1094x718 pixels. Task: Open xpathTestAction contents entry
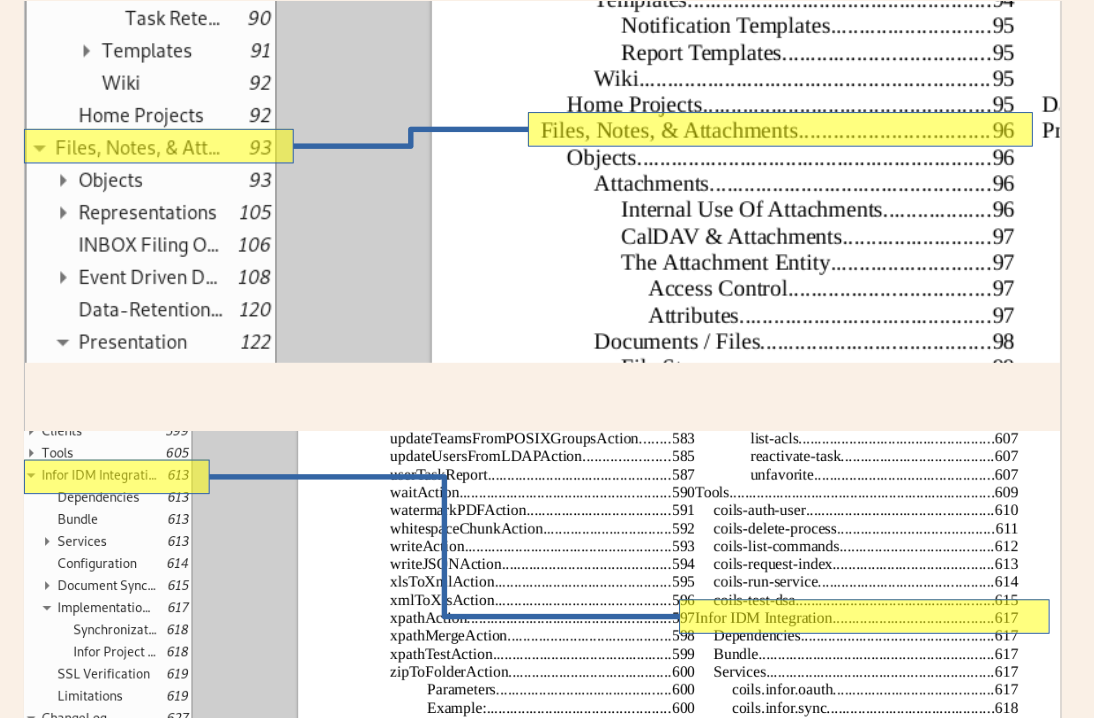[542, 655]
